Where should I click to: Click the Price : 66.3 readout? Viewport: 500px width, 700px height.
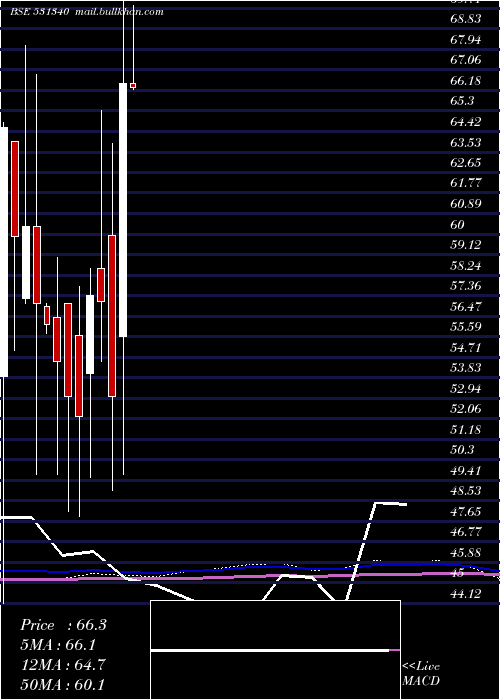point(63,625)
